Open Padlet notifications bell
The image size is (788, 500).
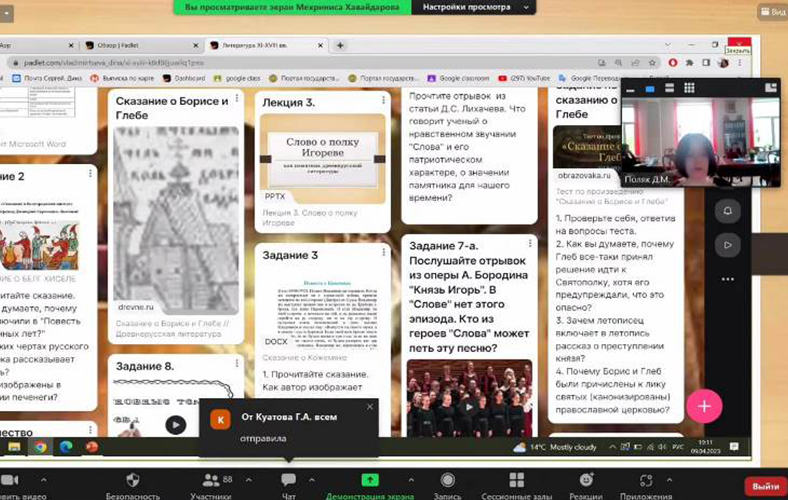coord(727,210)
